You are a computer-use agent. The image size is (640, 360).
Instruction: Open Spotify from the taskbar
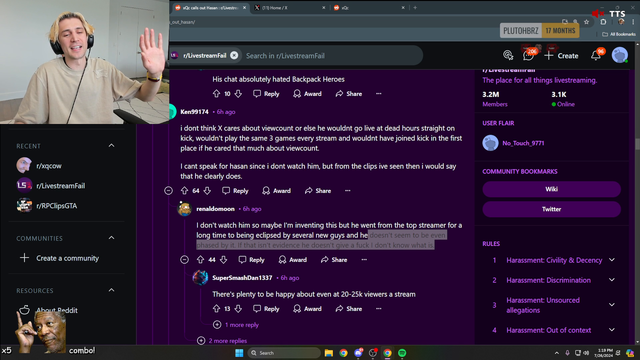402,353
